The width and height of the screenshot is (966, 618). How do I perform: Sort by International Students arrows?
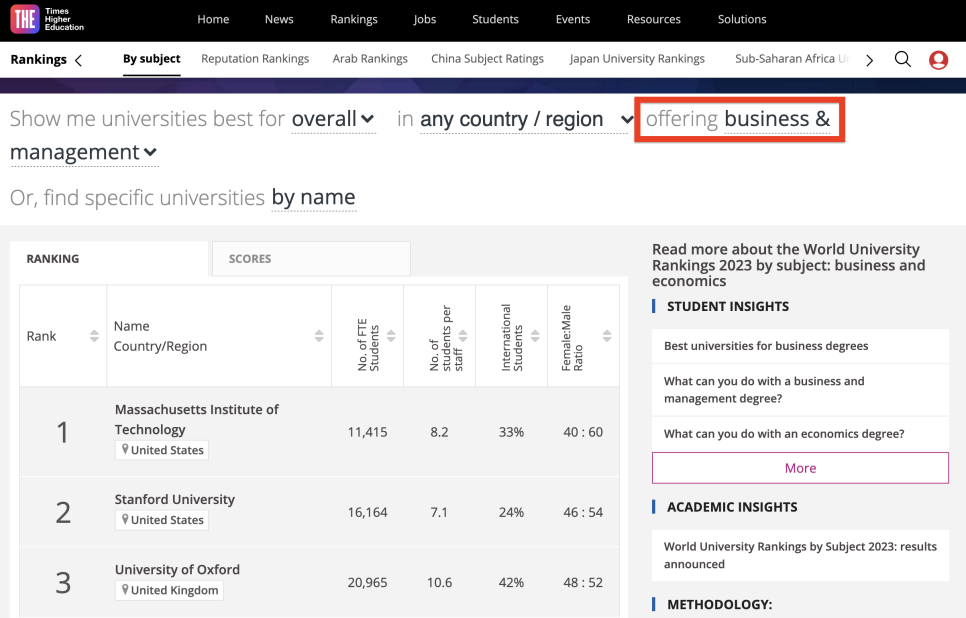(535, 336)
